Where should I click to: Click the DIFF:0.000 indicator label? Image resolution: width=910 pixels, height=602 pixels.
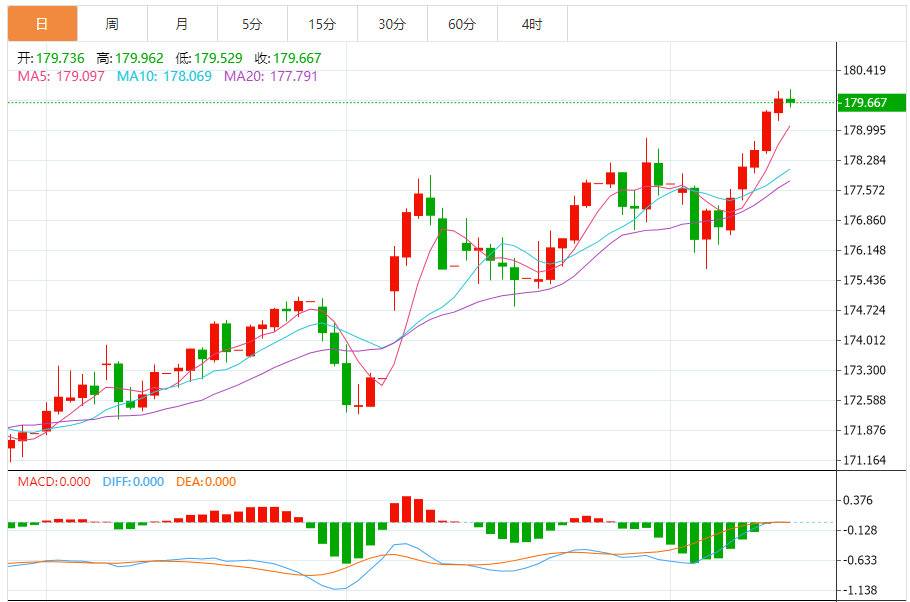[x=133, y=482]
